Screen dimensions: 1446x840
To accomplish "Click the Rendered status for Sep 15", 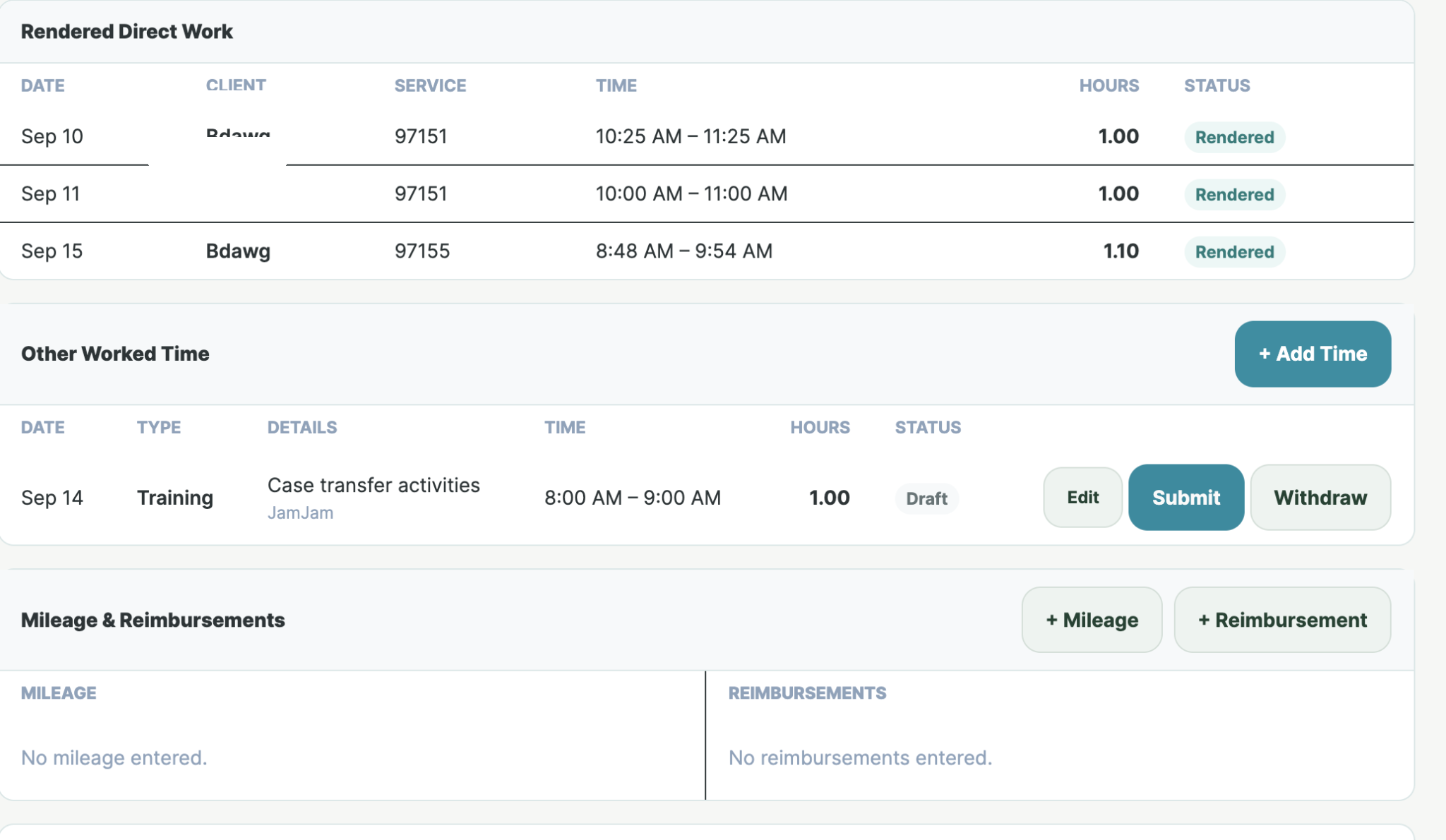I will [1234, 251].
